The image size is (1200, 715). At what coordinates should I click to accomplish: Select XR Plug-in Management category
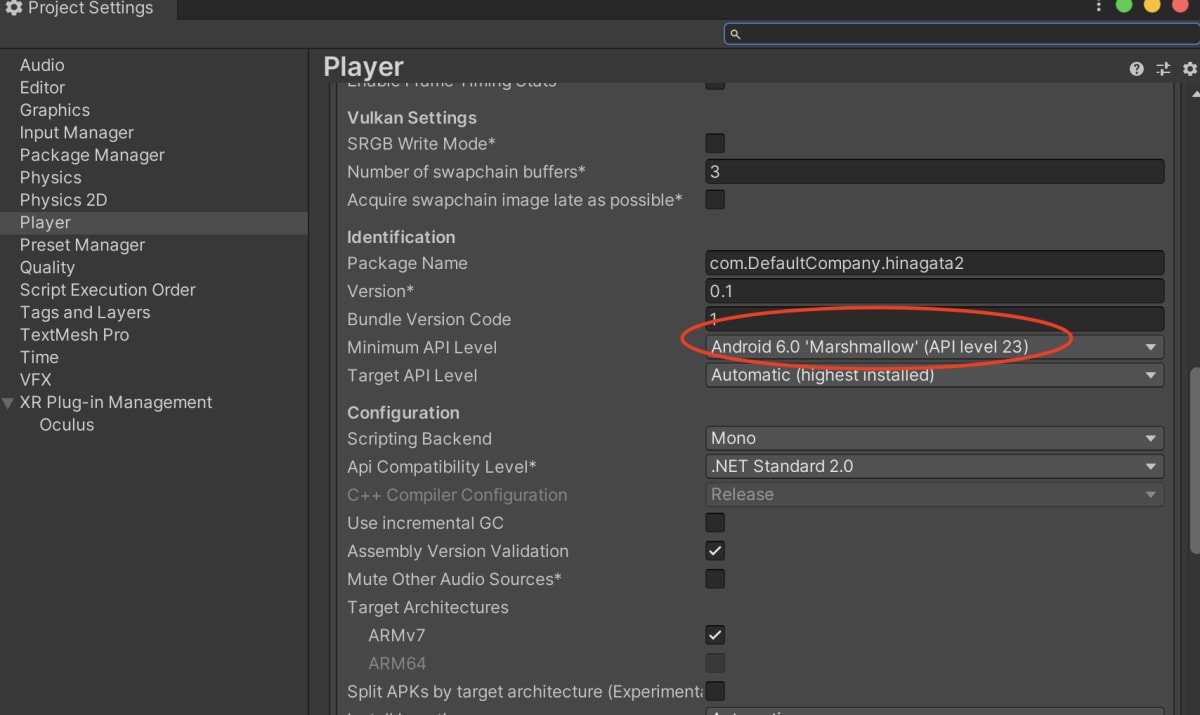(x=116, y=403)
